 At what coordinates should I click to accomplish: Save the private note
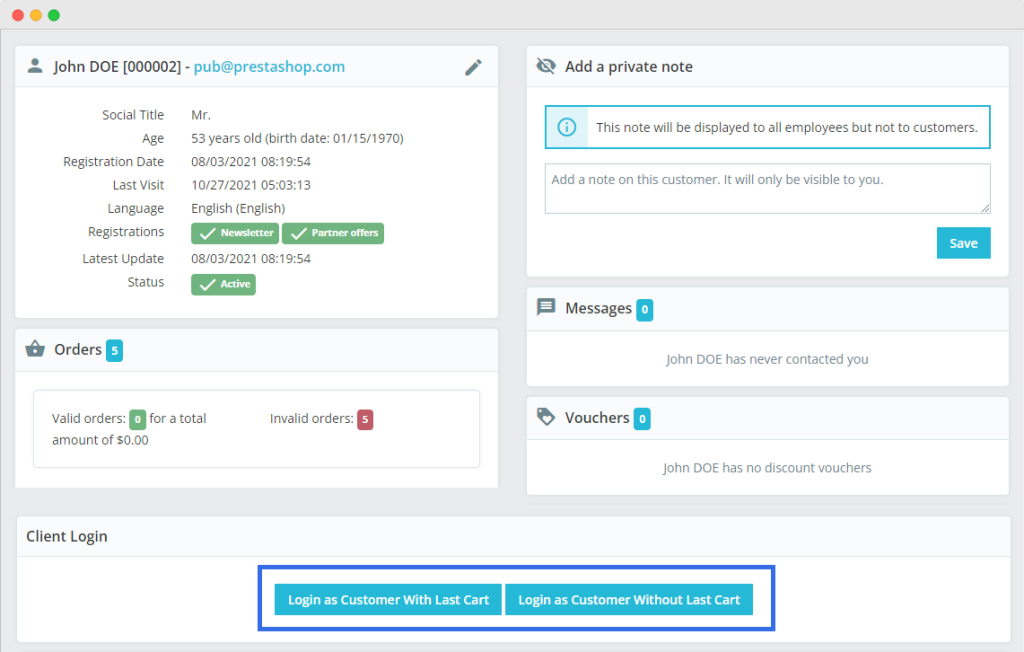pos(963,243)
